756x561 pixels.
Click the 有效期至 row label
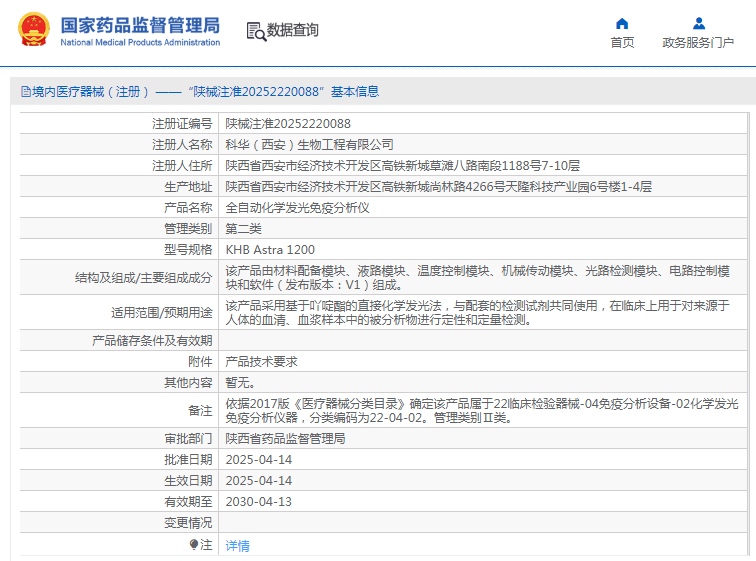pyautogui.click(x=188, y=502)
